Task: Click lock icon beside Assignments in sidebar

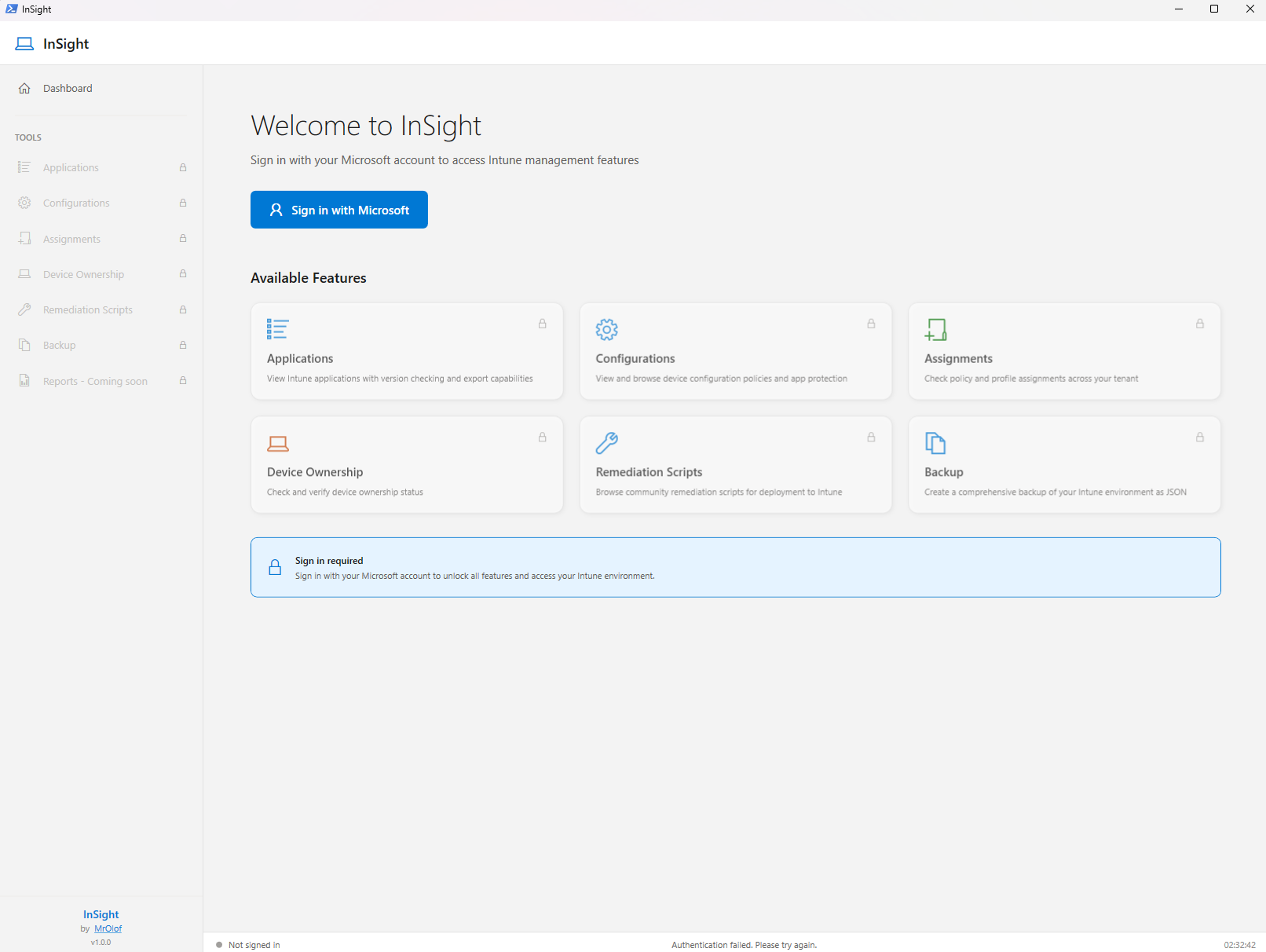Action: 183,238
